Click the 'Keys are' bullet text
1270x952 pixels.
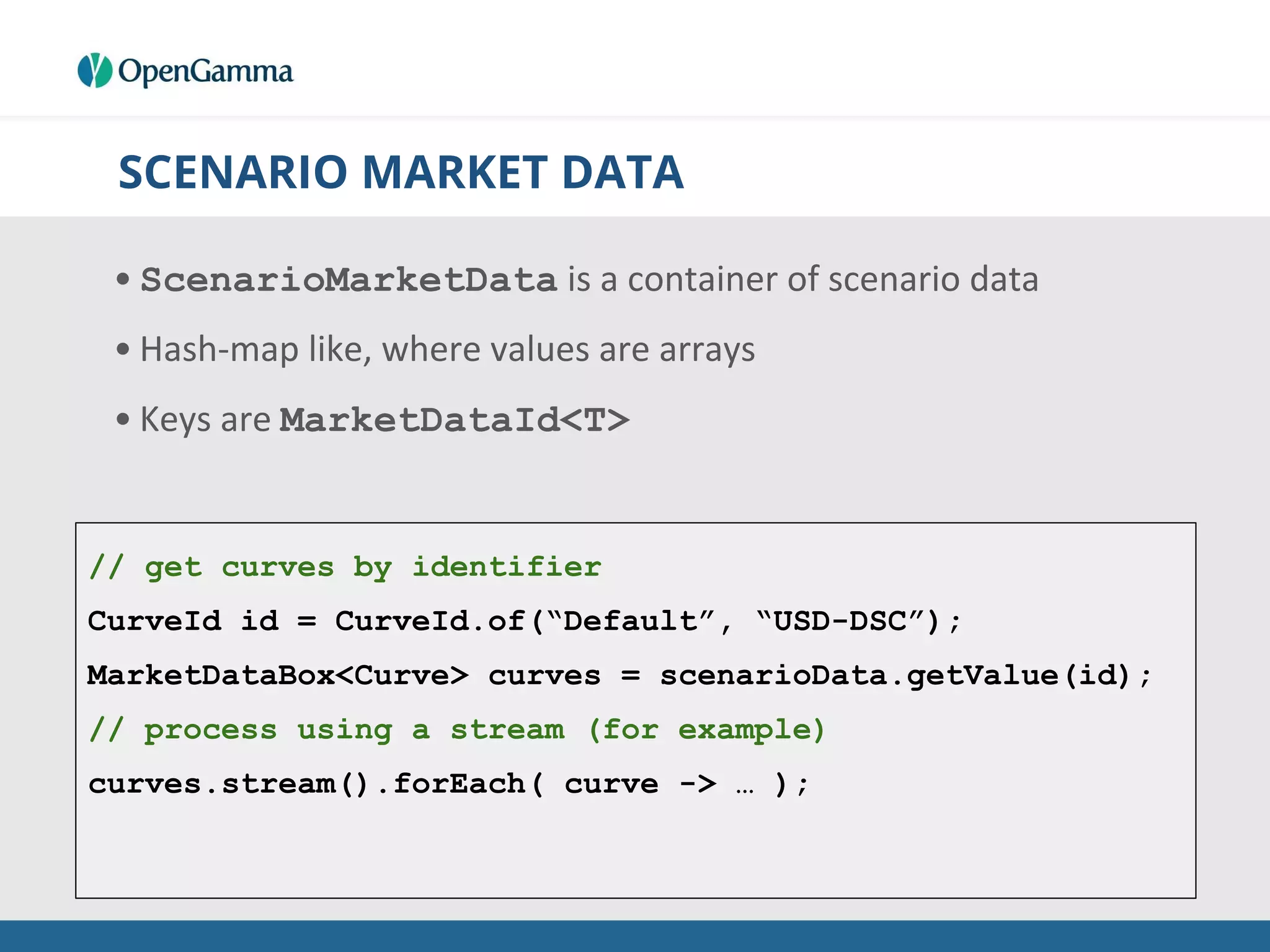tap(205, 420)
